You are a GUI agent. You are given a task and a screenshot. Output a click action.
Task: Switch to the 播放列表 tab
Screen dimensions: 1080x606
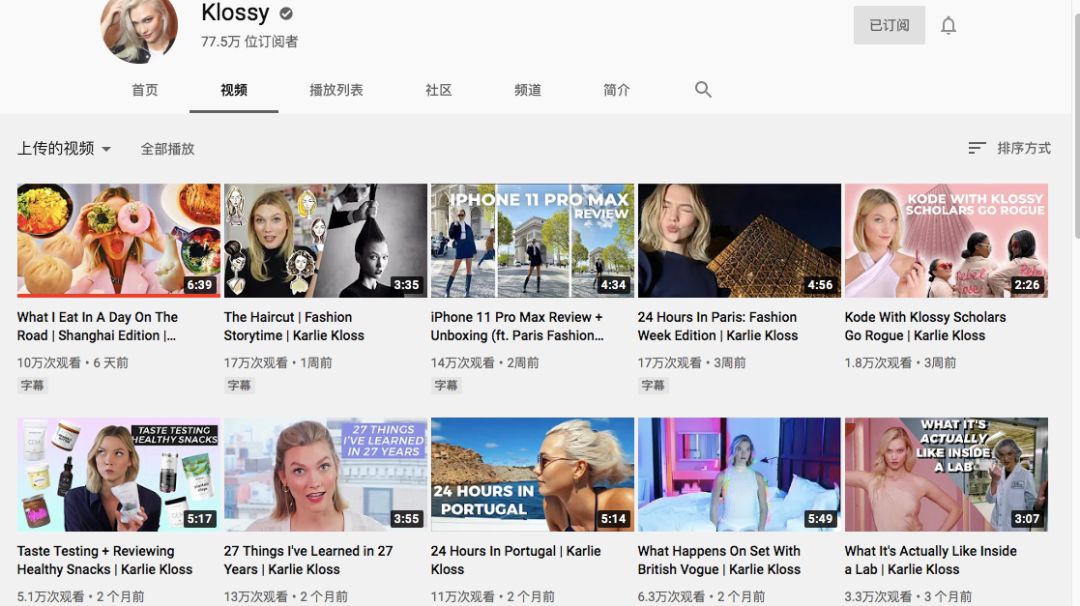tap(336, 90)
